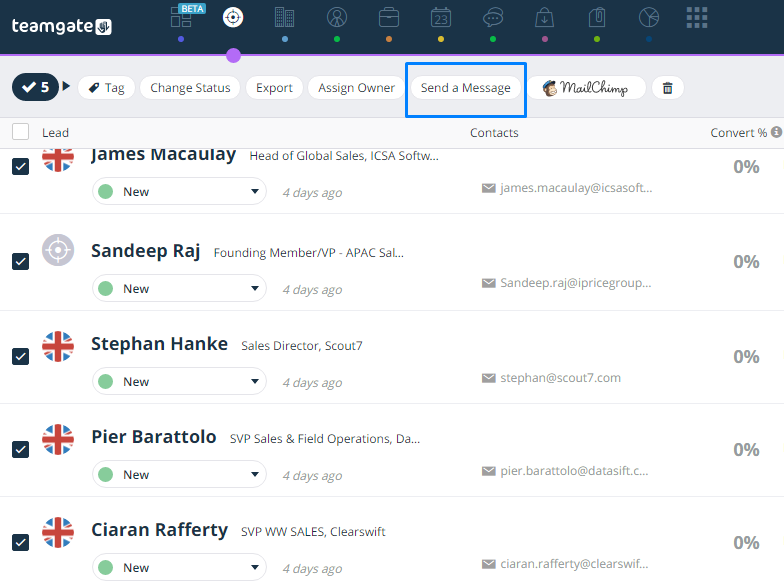The height and width of the screenshot is (587, 784).
Task: Click Pier Barattolo's UK flag avatar
Action: [x=58, y=440]
